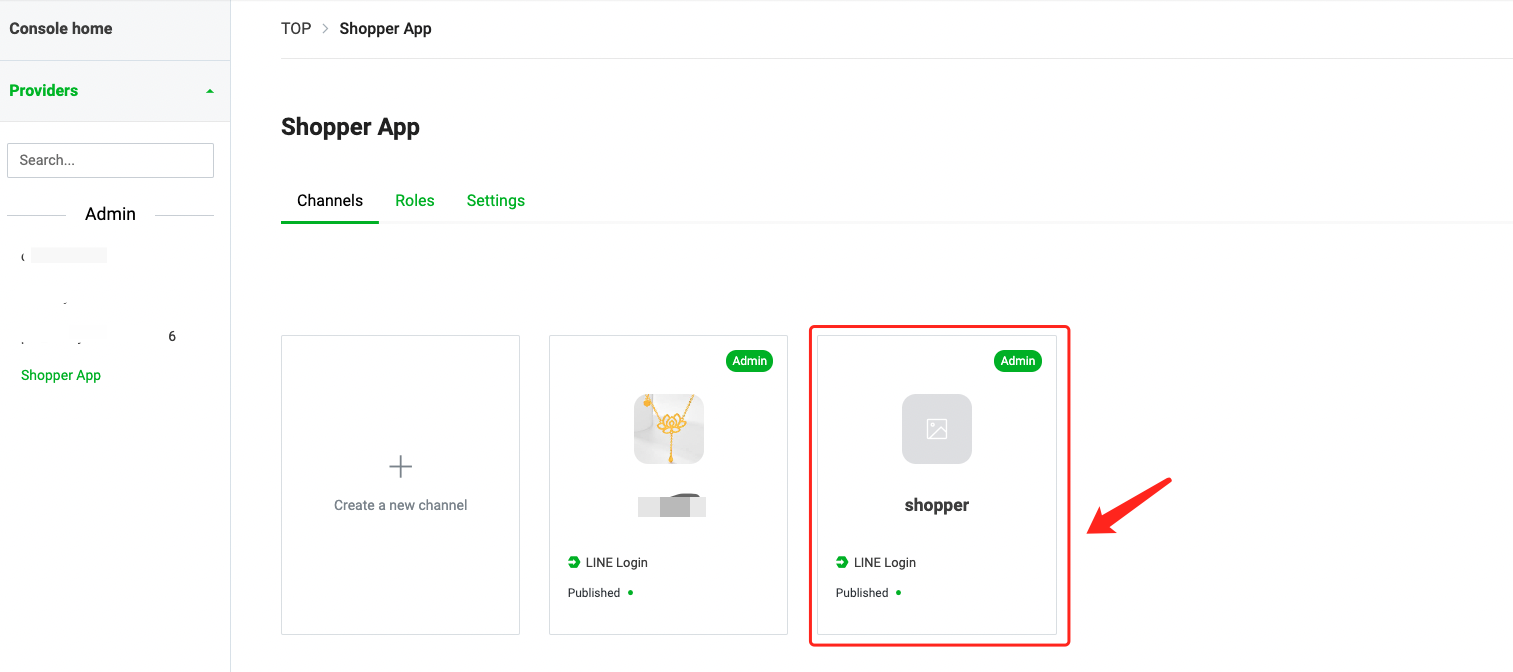
Task: Click the Shopper App page heading
Action: pos(350,127)
